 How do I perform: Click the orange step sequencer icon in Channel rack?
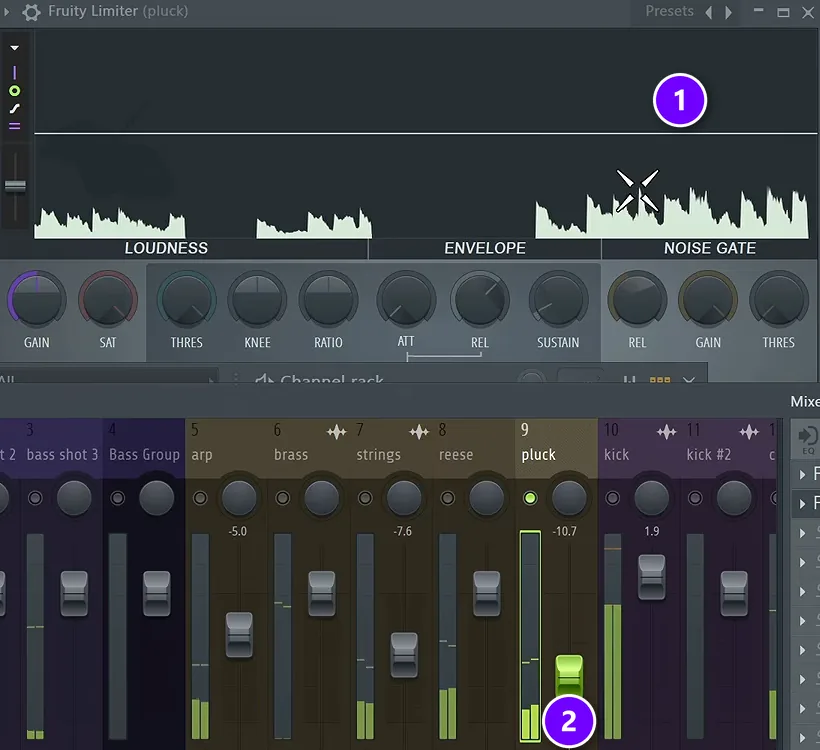click(659, 380)
